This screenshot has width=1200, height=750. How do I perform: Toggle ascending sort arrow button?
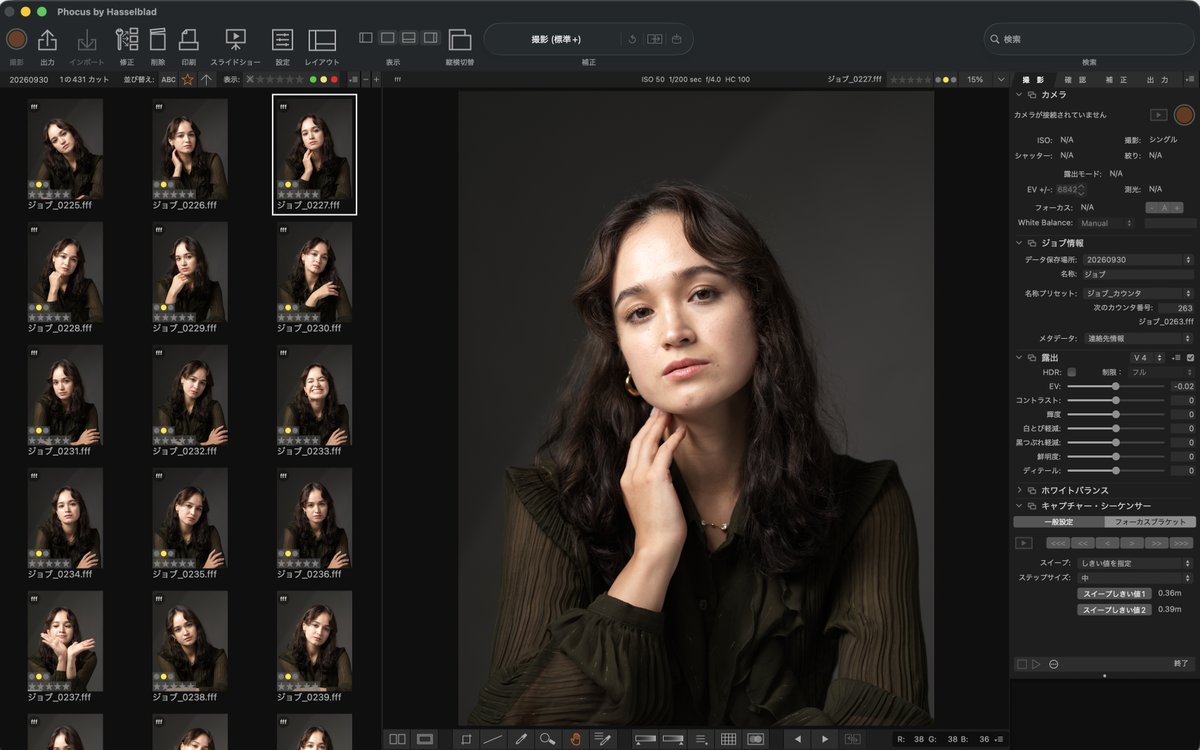pyautogui.click(x=206, y=79)
